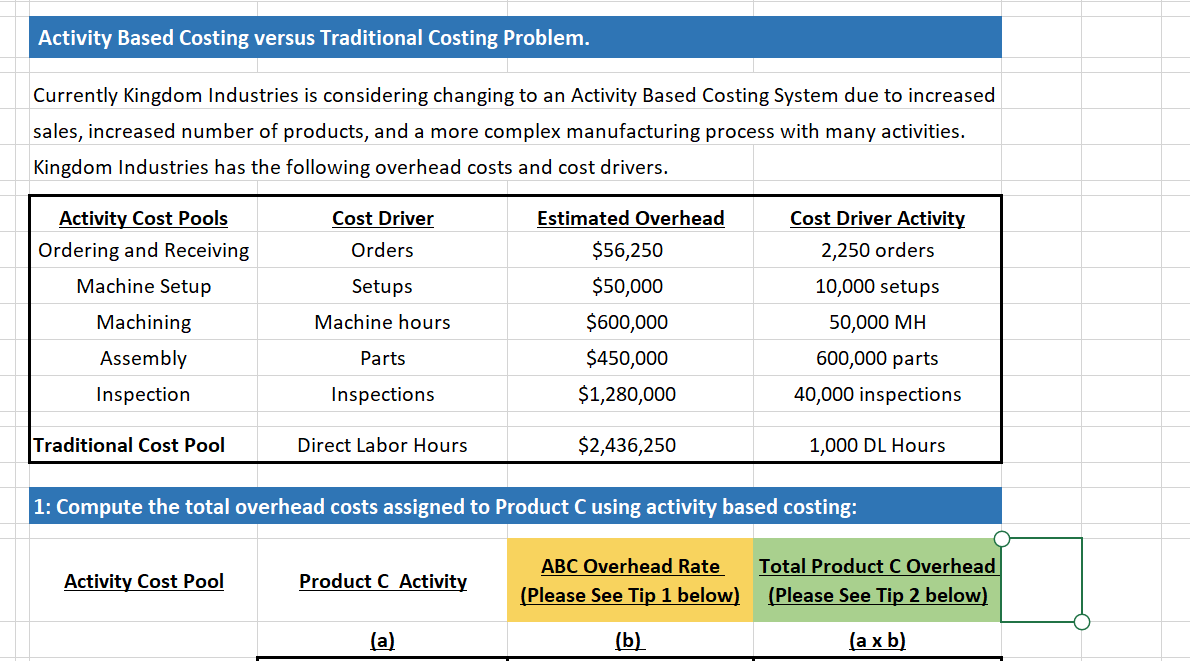Click the Assembly cost pool cell
The height and width of the screenshot is (661, 1190).
(x=143, y=358)
